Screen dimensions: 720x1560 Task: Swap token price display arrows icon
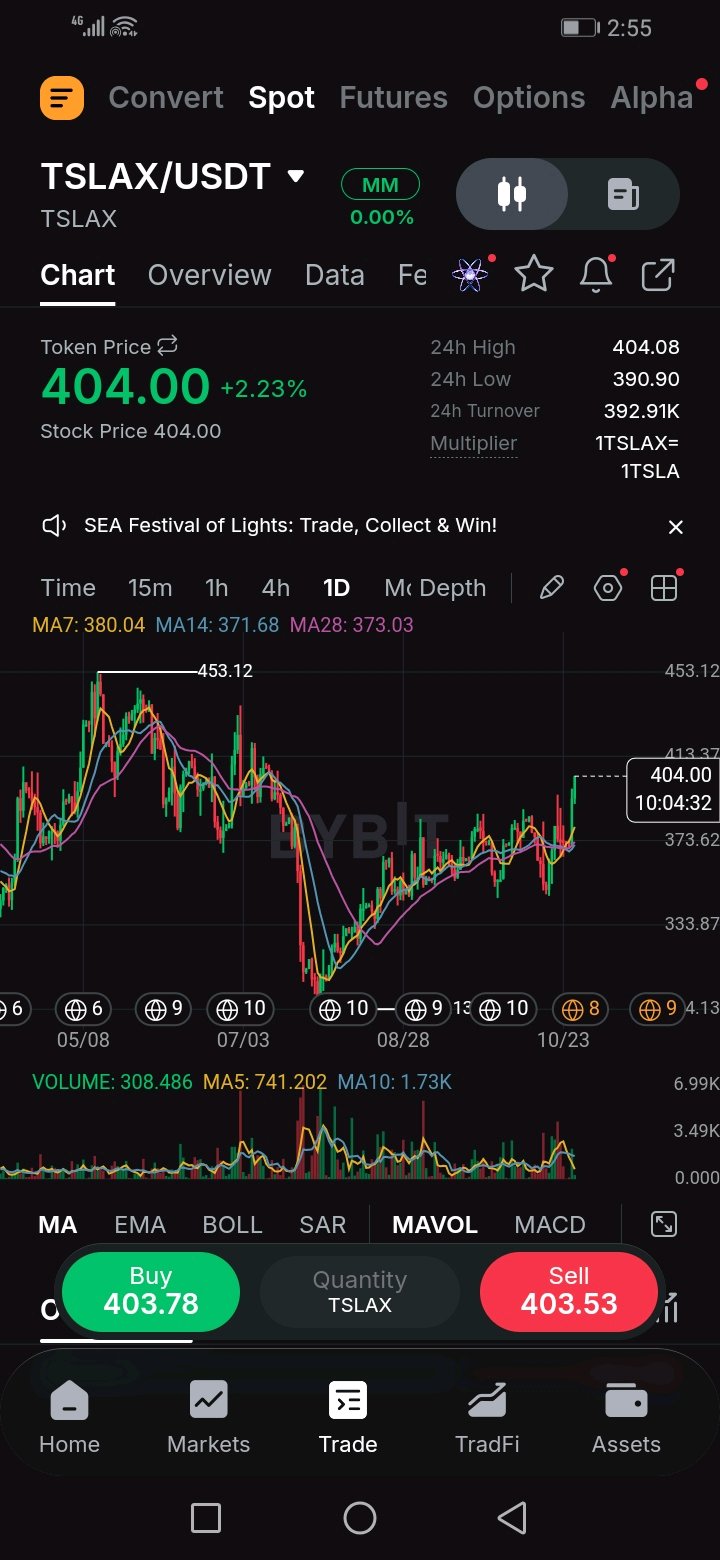(167, 346)
